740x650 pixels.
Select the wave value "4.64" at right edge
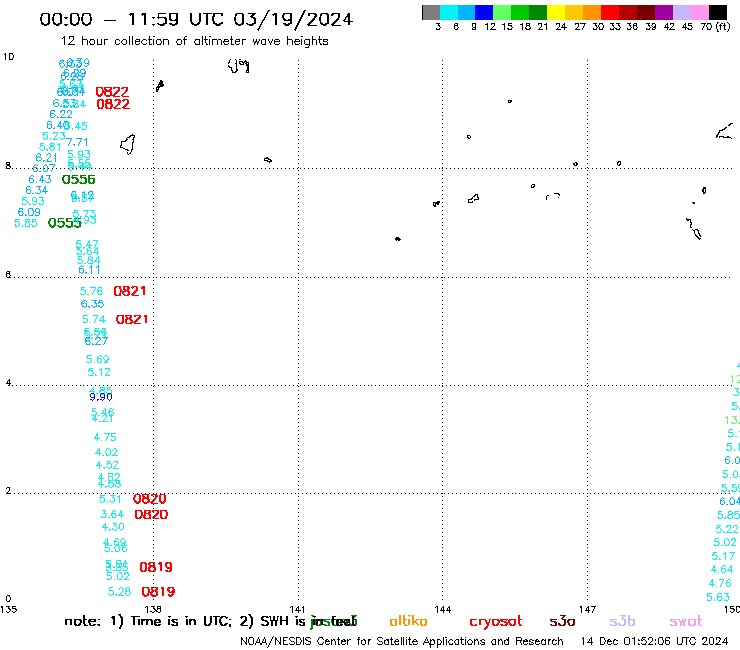click(722, 570)
